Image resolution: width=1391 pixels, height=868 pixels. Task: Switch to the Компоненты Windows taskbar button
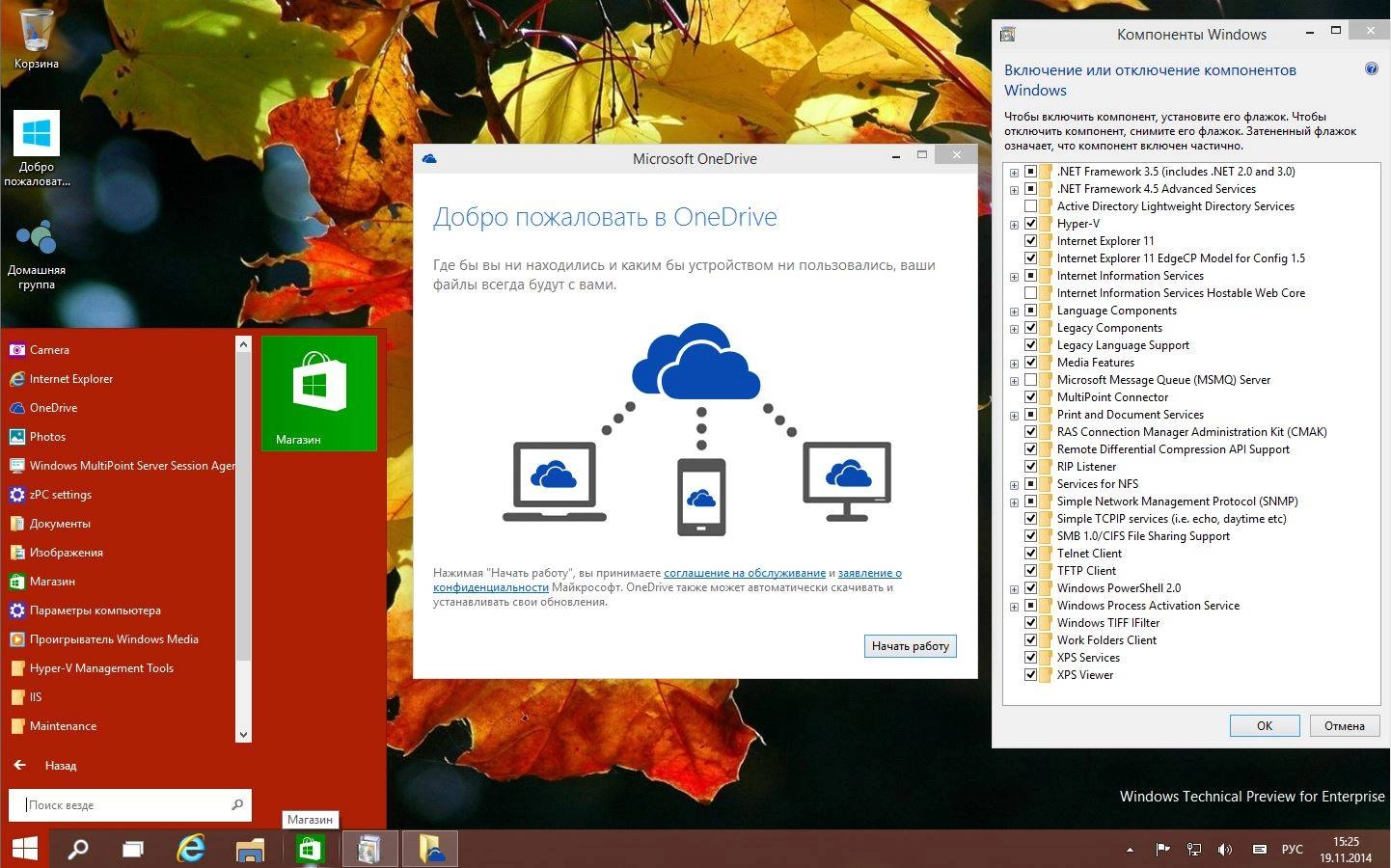click(369, 849)
